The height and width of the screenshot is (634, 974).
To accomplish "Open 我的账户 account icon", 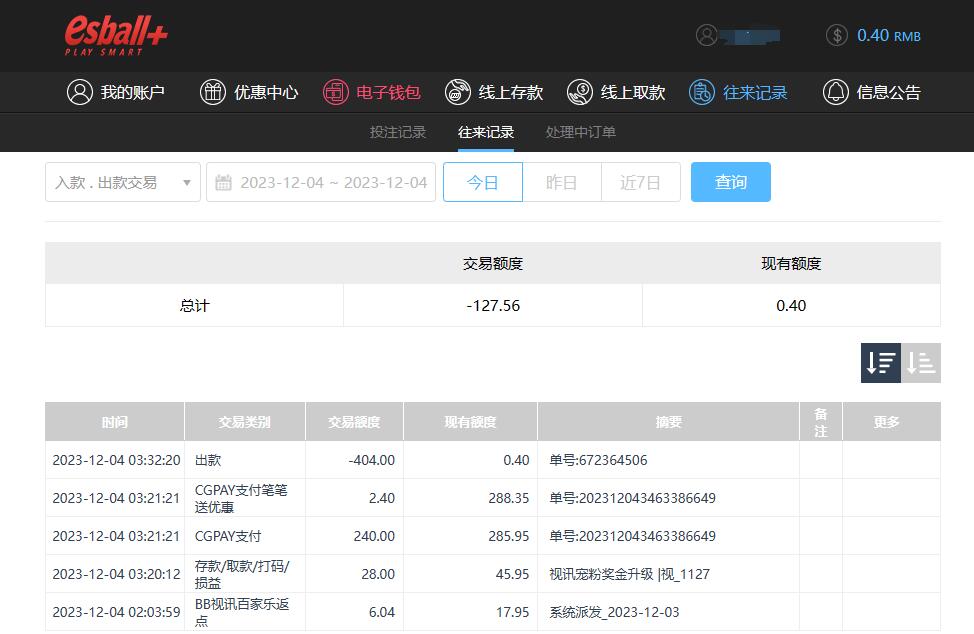I will 79,92.
